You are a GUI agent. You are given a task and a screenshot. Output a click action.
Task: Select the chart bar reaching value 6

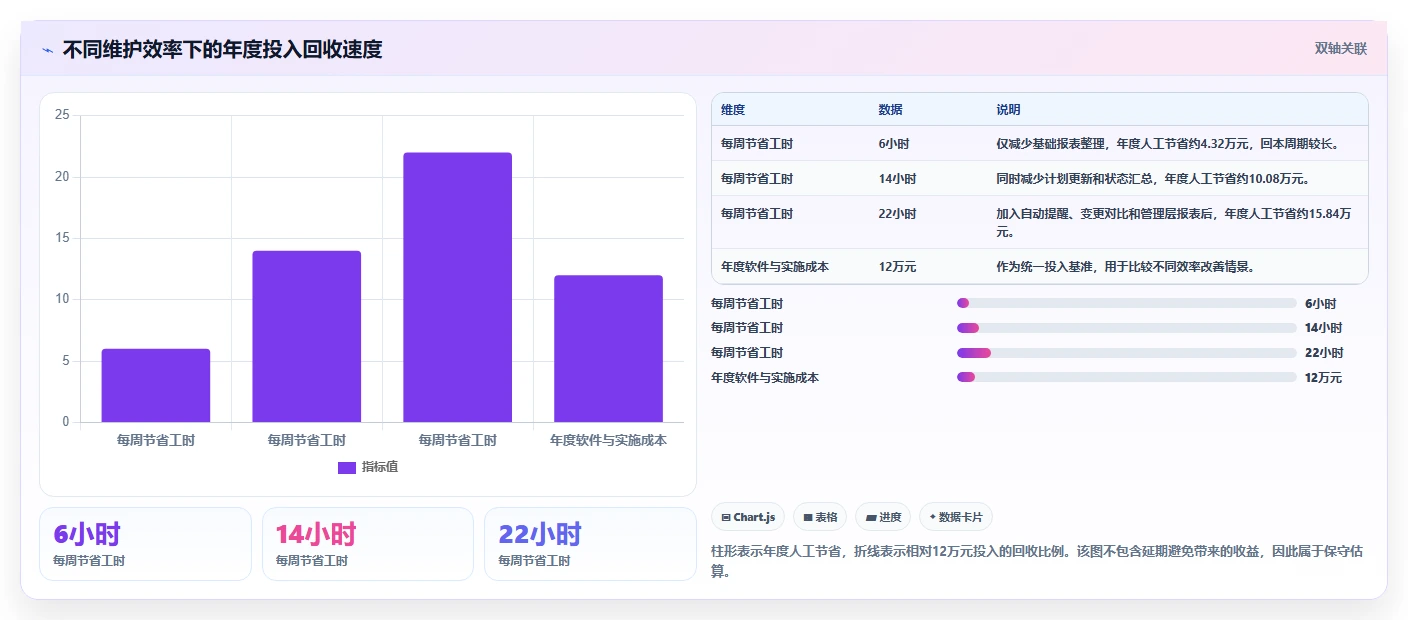point(156,385)
